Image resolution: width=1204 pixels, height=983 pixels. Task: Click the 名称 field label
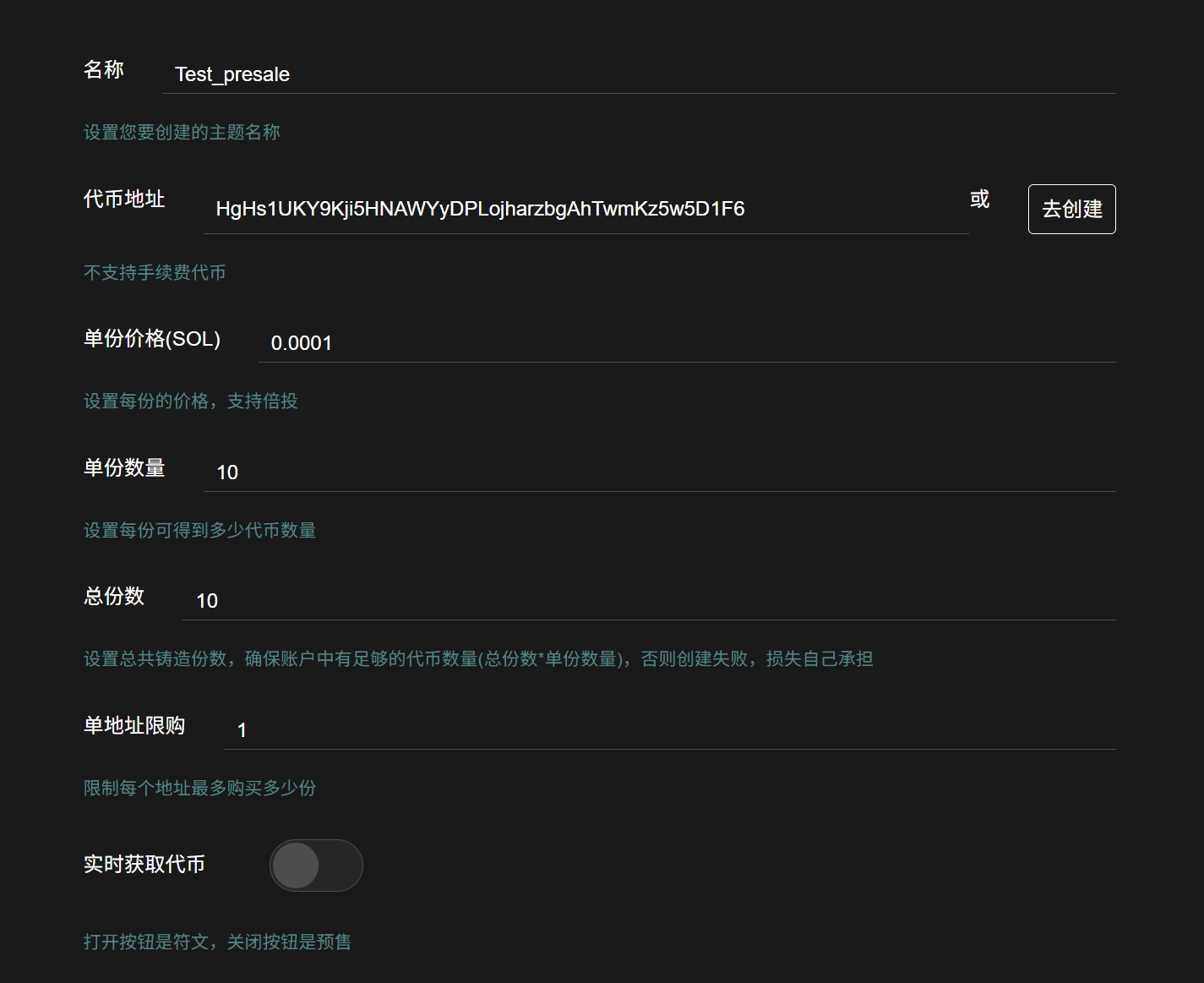tap(104, 70)
